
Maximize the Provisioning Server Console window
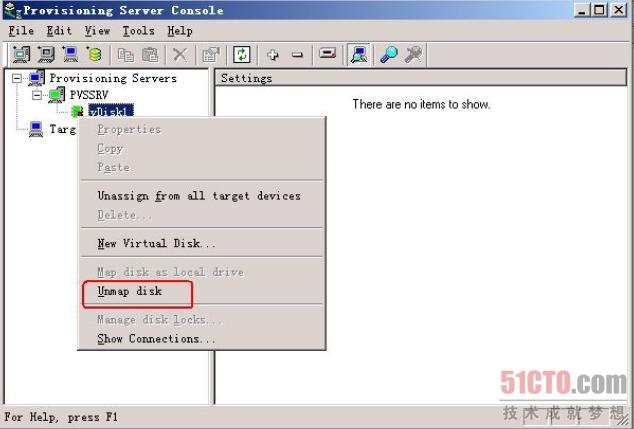600,10
